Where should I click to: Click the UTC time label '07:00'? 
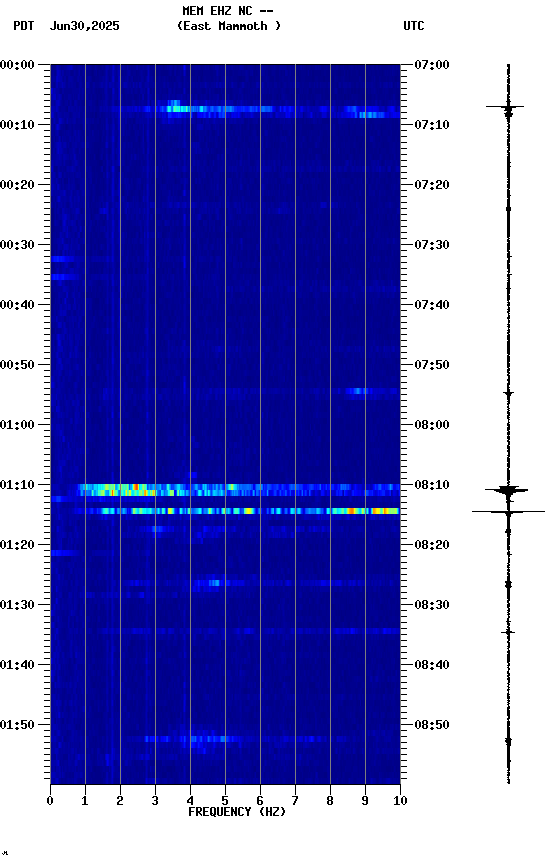pyautogui.click(x=431, y=65)
